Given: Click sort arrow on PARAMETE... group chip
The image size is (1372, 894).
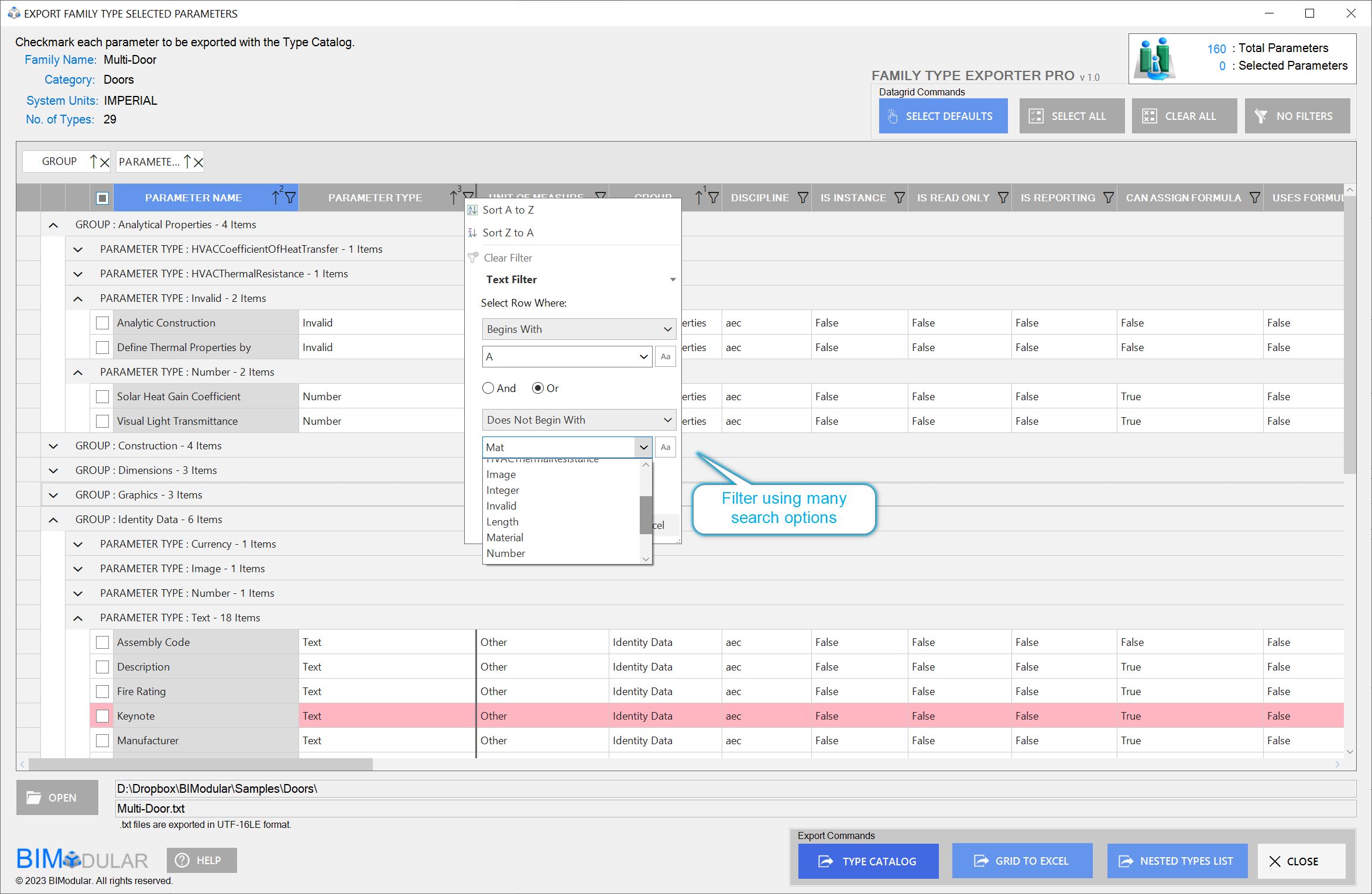Looking at the screenshot, I should [187, 161].
